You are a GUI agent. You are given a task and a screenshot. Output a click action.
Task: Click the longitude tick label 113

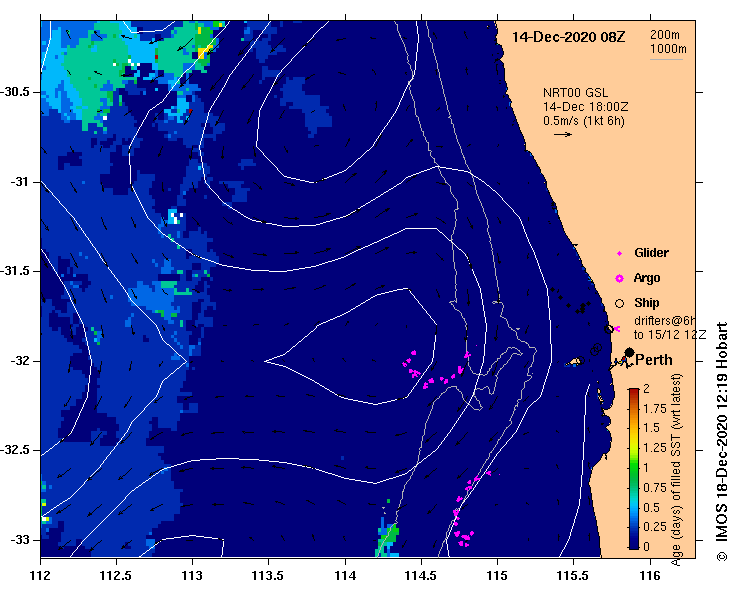193,576
